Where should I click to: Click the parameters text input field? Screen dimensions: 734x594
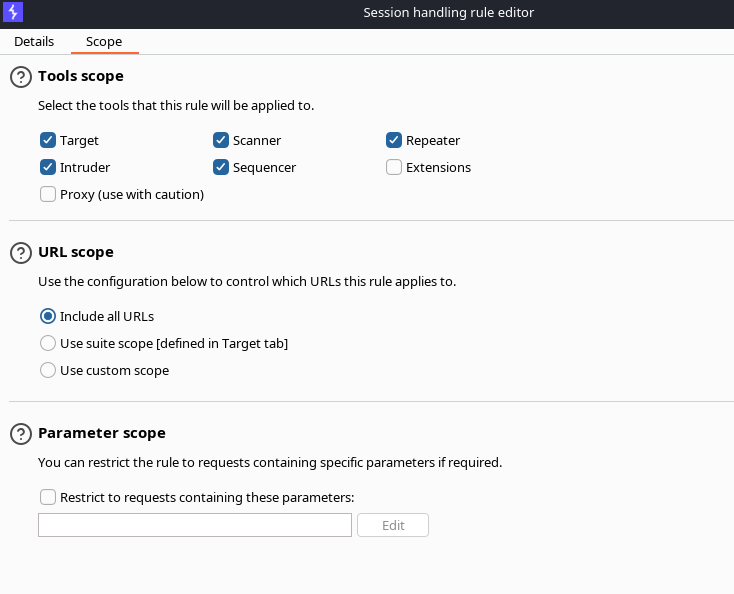(195, 525)
